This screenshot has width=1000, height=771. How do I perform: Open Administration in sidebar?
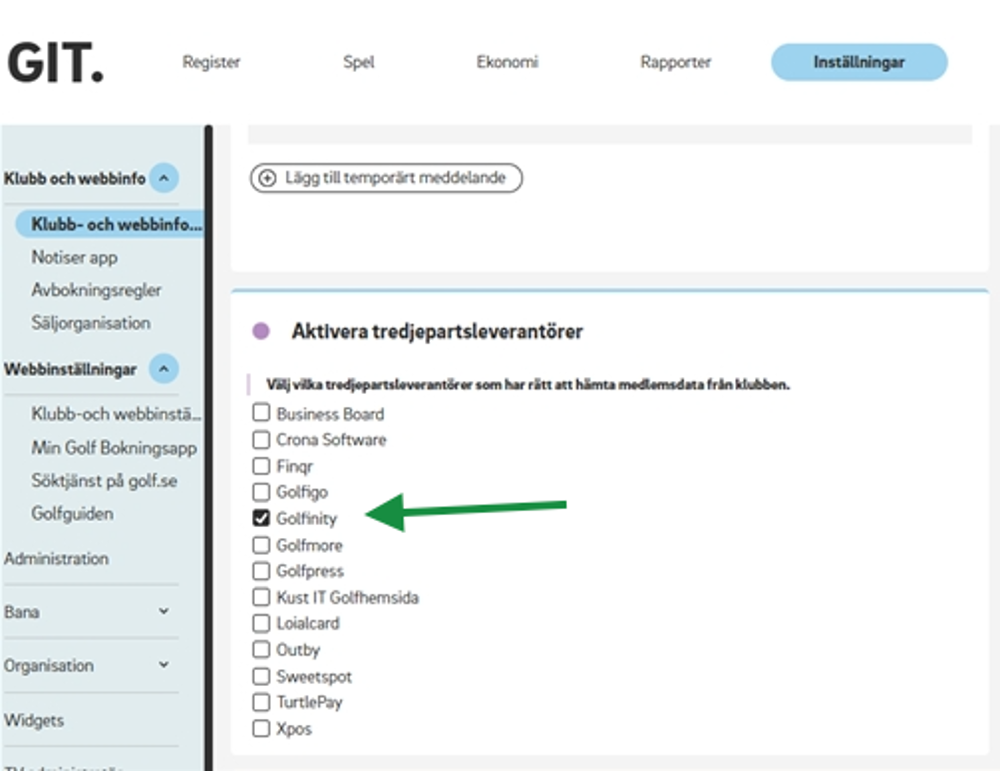click(56, 559)
